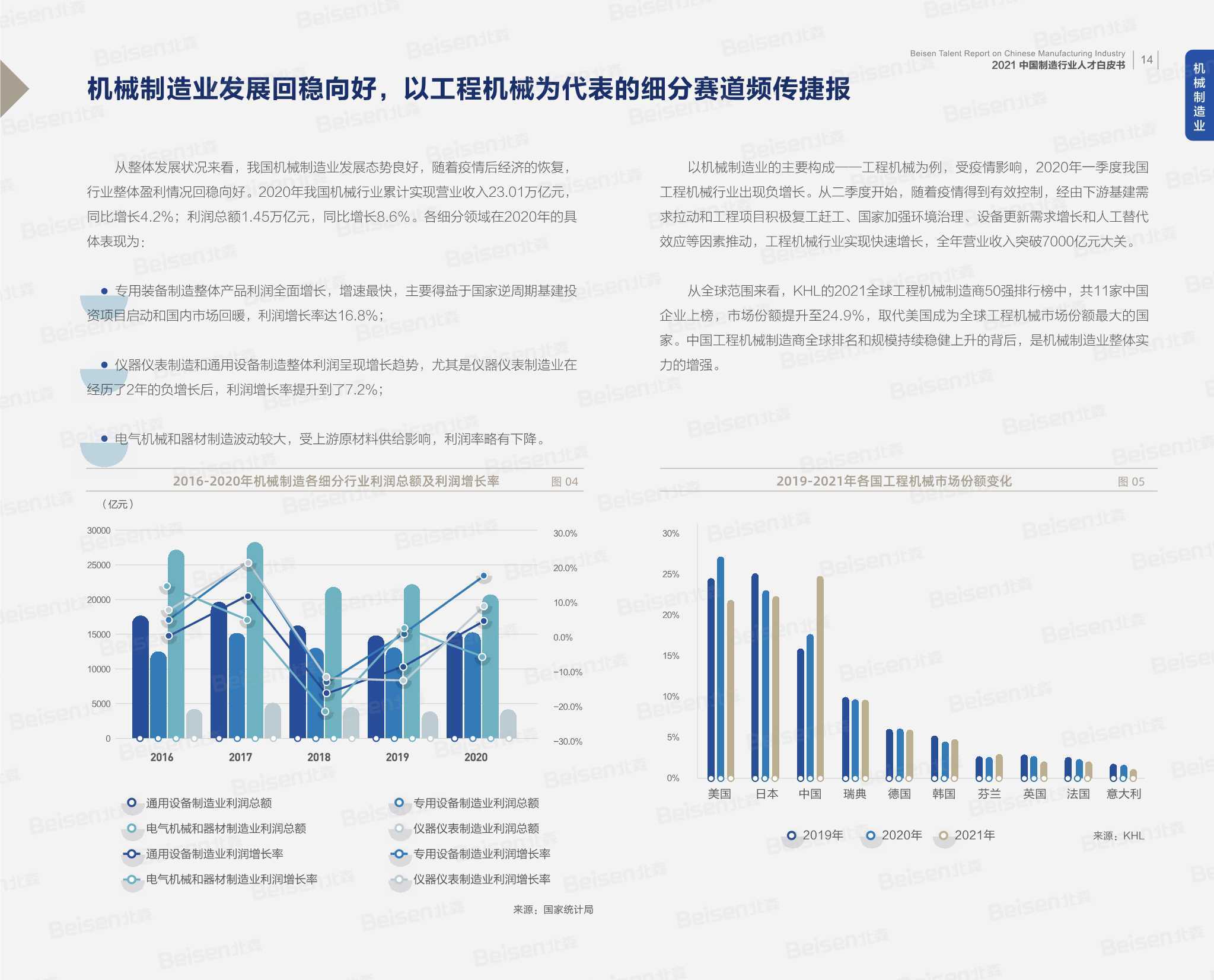Click the 2017 x-axis label
The image size is (1214, 980).
pos(240,757)
